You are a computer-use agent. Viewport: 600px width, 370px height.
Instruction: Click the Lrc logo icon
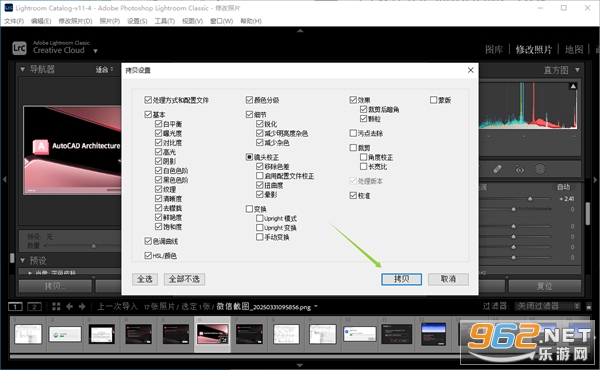coord(19,48)
